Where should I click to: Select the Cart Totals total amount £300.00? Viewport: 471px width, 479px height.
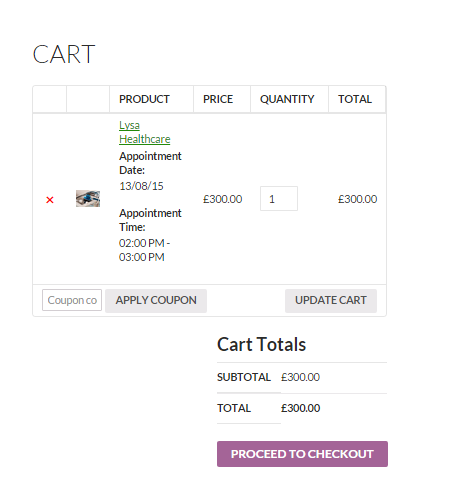[300, 408]
